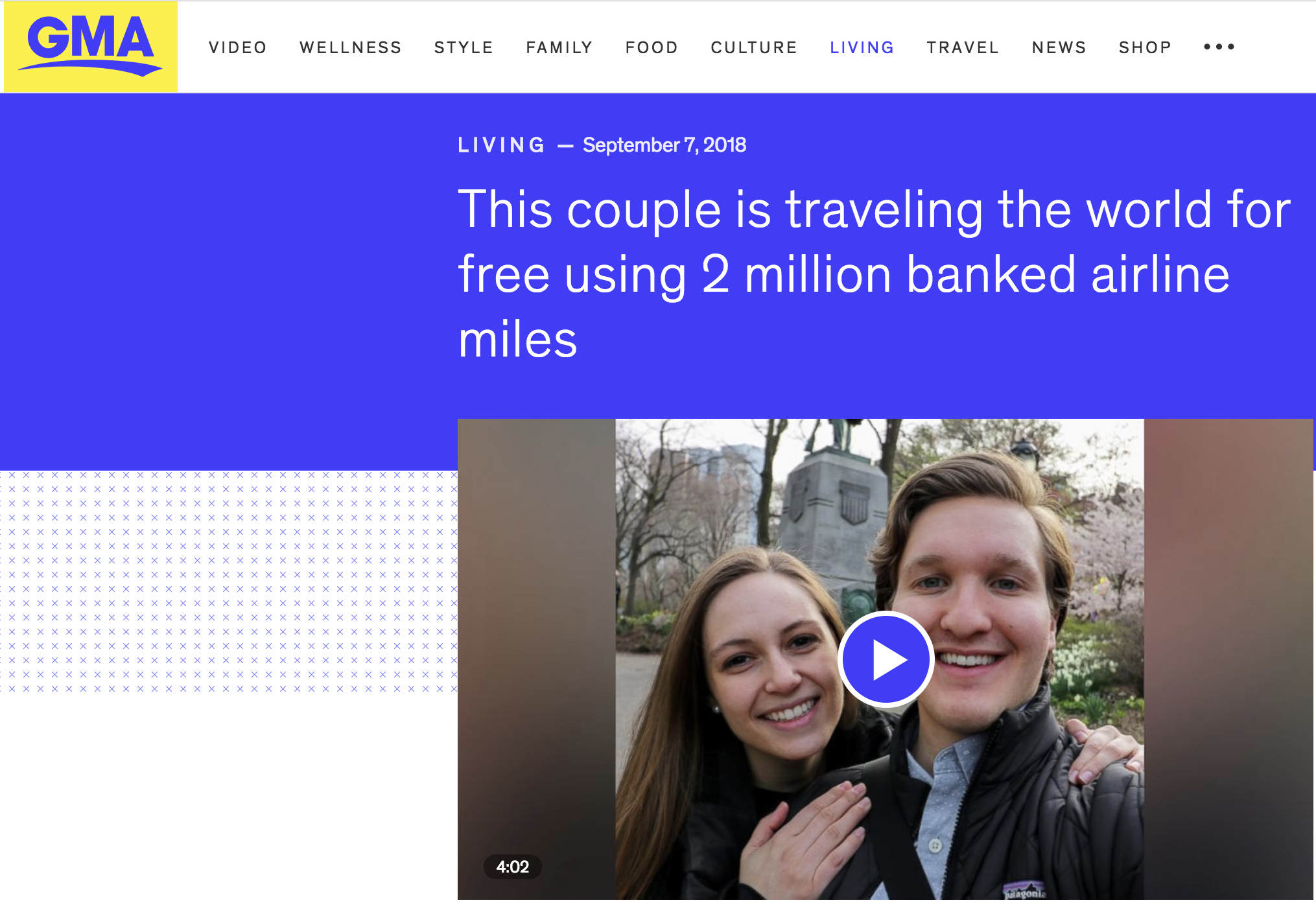Navigate to the Food section
Image resolution: width=1316 pixels, height=905 pixels.
point(652,47)
